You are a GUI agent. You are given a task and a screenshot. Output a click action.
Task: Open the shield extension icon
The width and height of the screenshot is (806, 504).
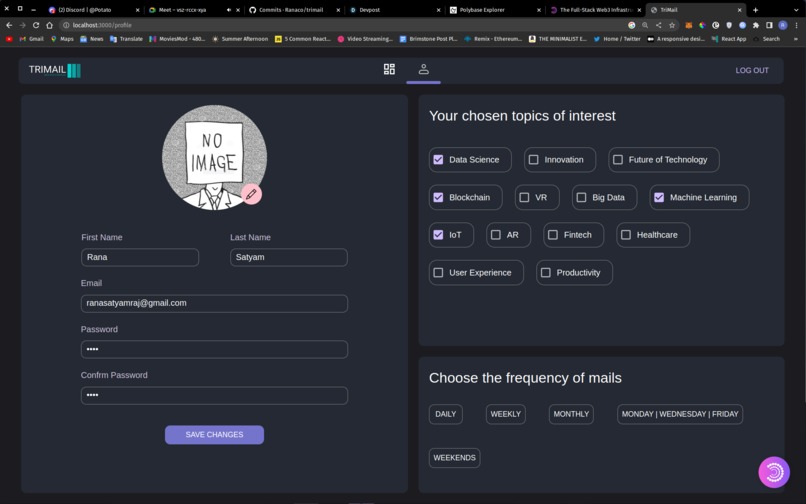pos(729,25)
